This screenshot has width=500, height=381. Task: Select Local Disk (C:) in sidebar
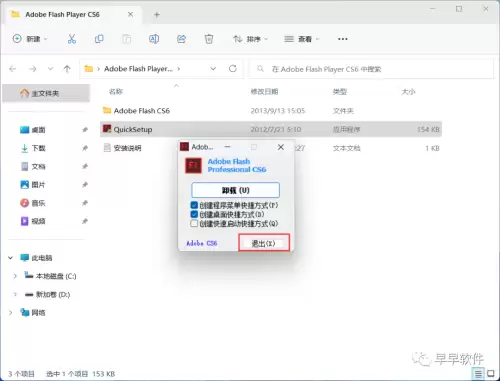coord(50,276)
